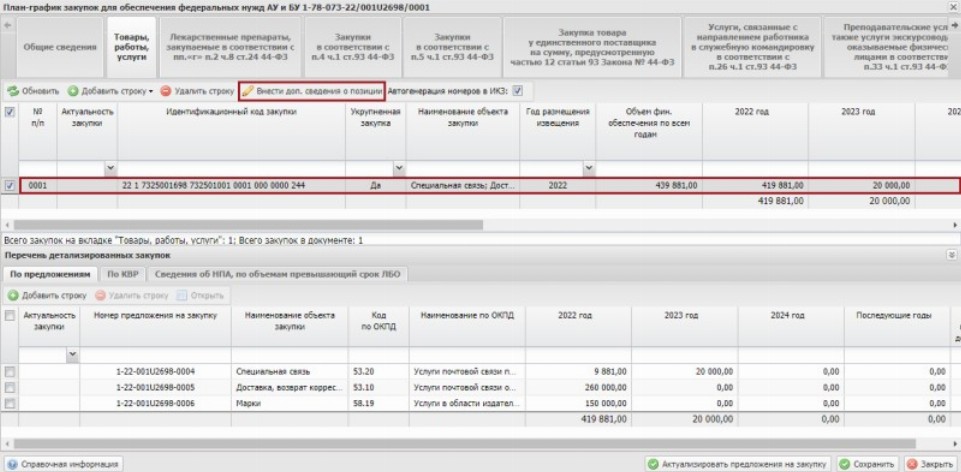Open Актуальность закупки filter dropdown in upper grid
This screenshot has width=961, height=472.
[x=111, y=168]
